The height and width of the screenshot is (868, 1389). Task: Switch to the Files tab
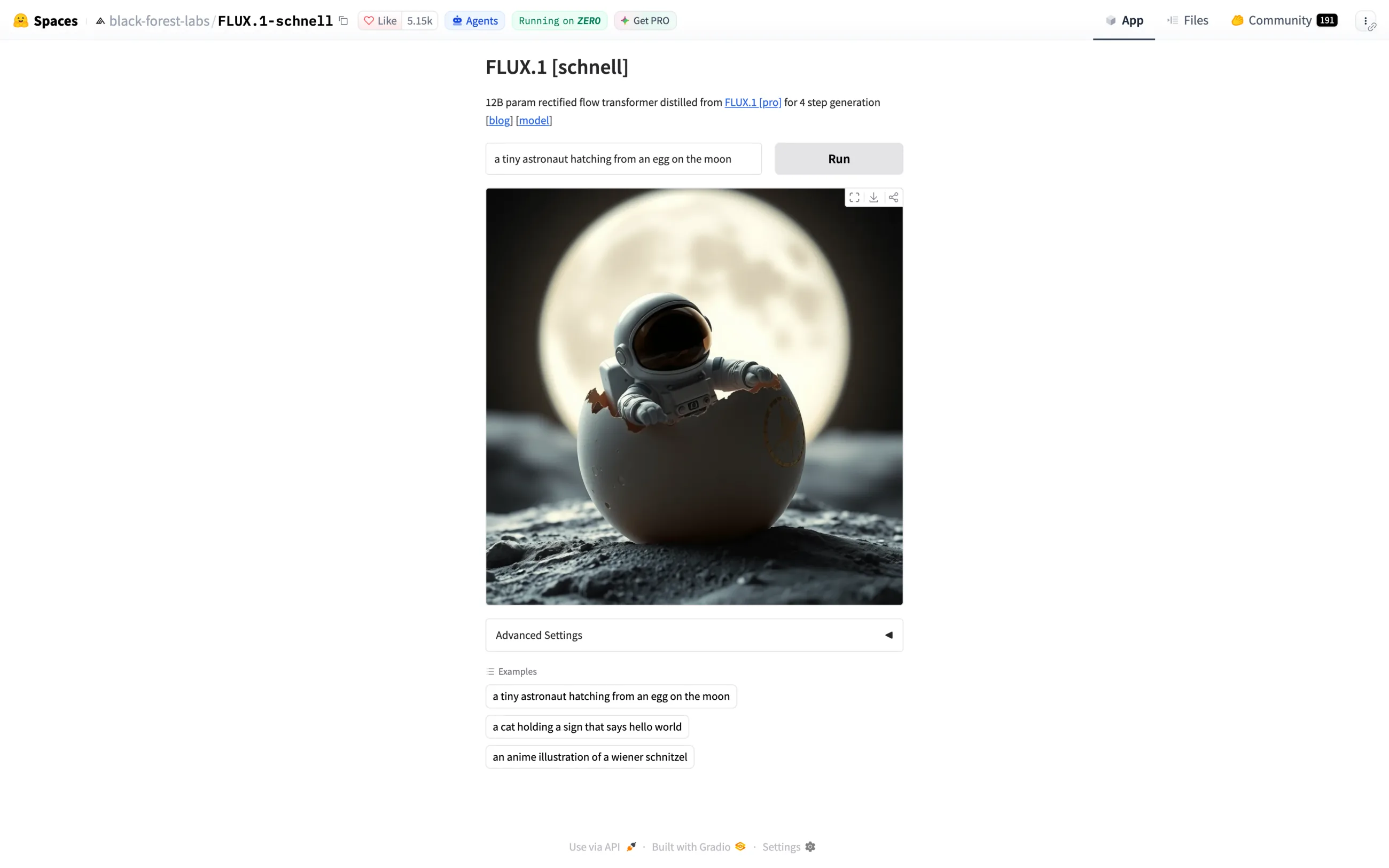[1188, 21]
